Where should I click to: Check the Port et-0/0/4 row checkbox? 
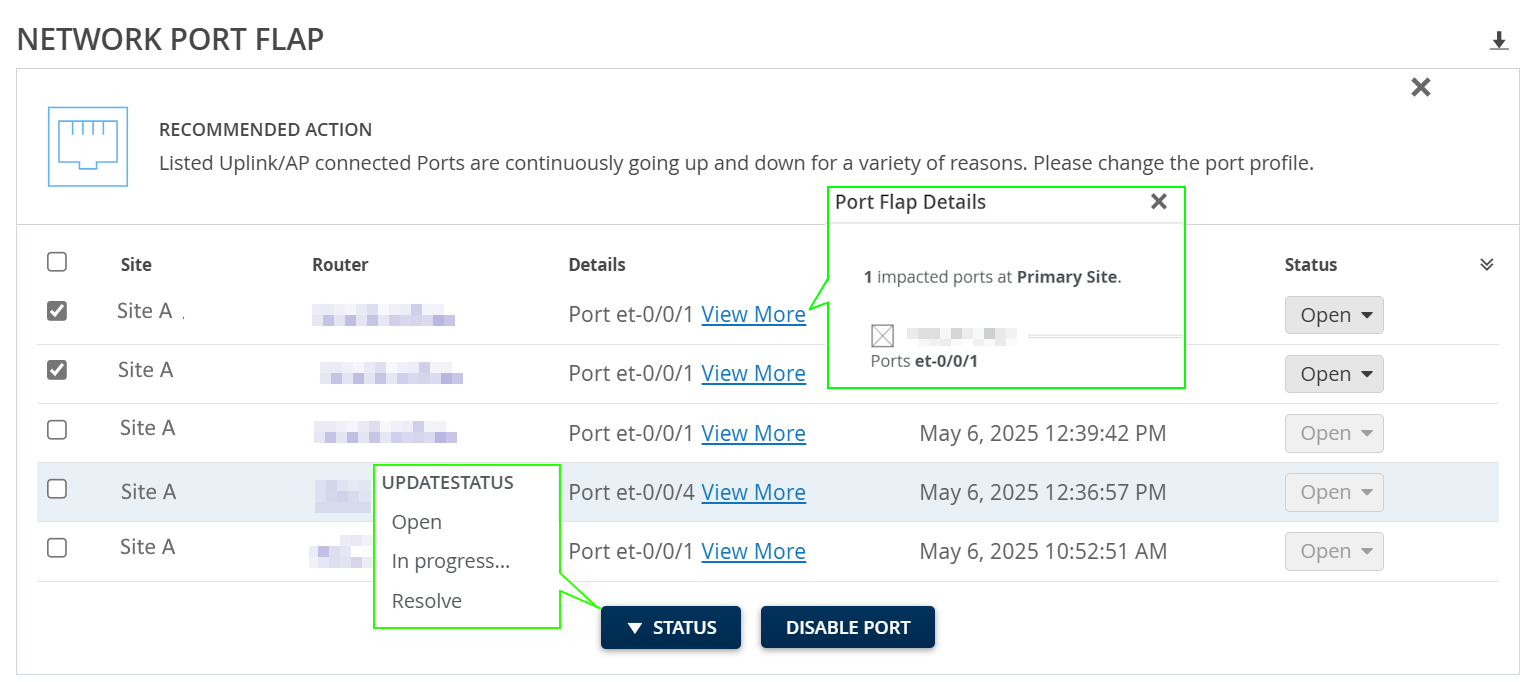(x=57, y=489)
